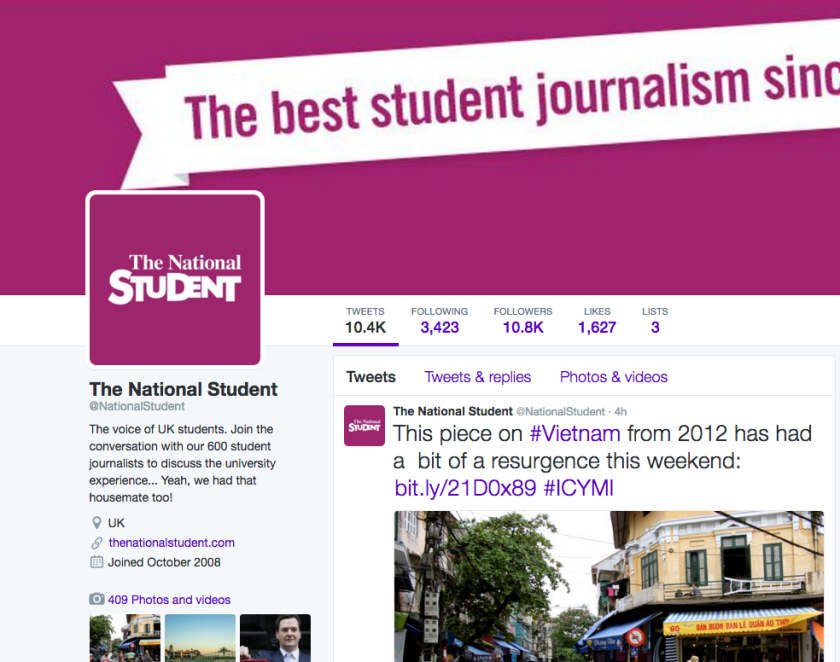The height and width of the screenshot is (662, 840).
Task: Show the Lists 3 stat
Action: pos(655,320)
